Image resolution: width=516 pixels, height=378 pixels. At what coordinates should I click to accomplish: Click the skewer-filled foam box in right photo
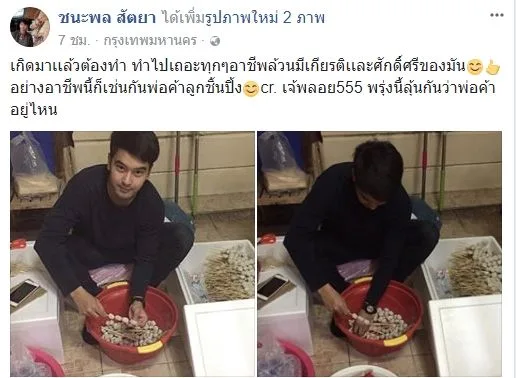(463, 267)
